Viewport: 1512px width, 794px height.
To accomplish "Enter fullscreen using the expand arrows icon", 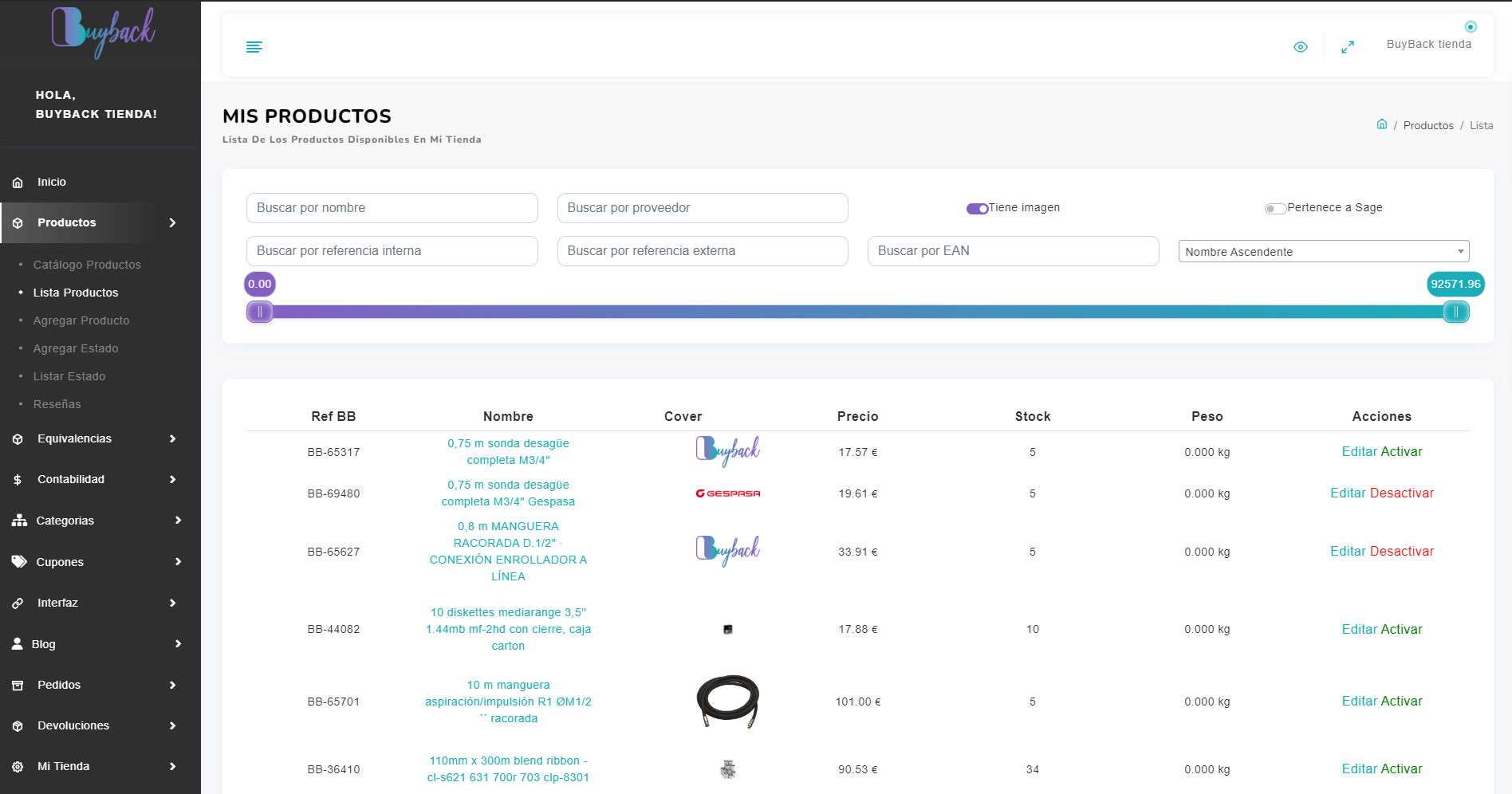I will pos(1348,47).
